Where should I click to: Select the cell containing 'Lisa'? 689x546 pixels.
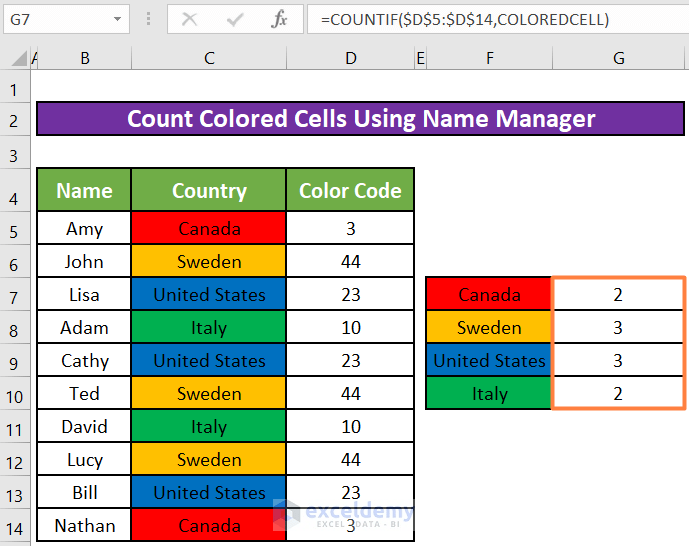84,294
